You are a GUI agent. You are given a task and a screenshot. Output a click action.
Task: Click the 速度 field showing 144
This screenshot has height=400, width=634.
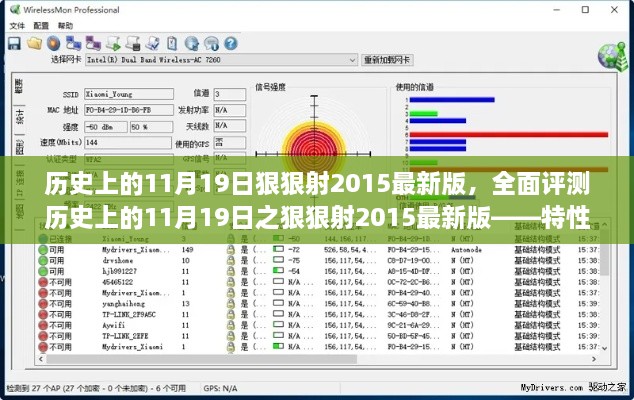pos(128,142)
